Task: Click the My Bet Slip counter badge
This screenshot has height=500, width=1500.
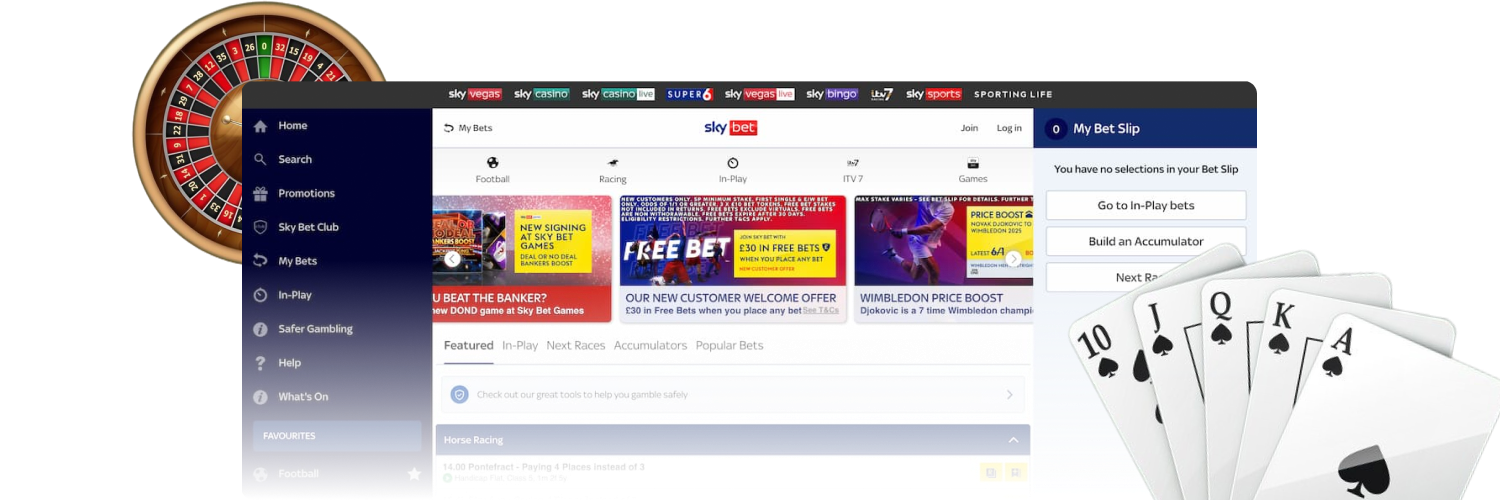Action: click(1055, 129)
